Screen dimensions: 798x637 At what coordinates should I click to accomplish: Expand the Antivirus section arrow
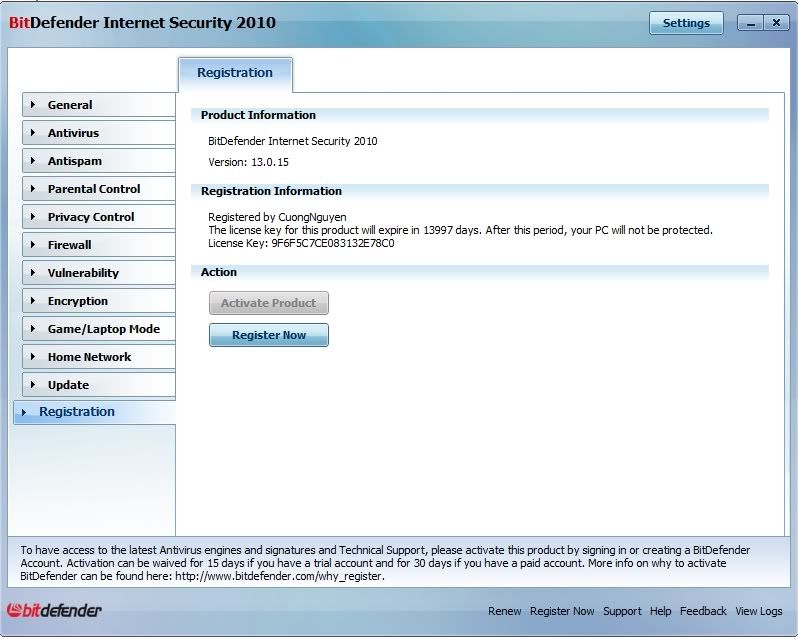point(33,133)
